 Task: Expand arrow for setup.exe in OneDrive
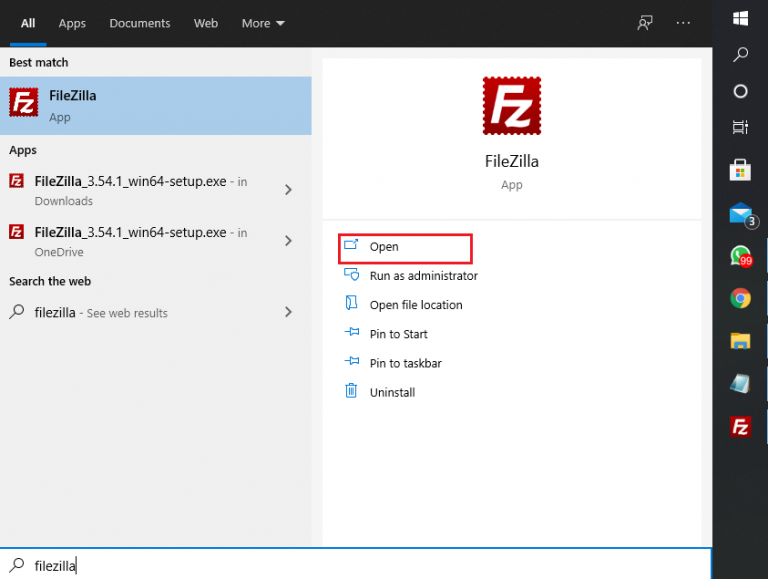click(x=288, y=241)
